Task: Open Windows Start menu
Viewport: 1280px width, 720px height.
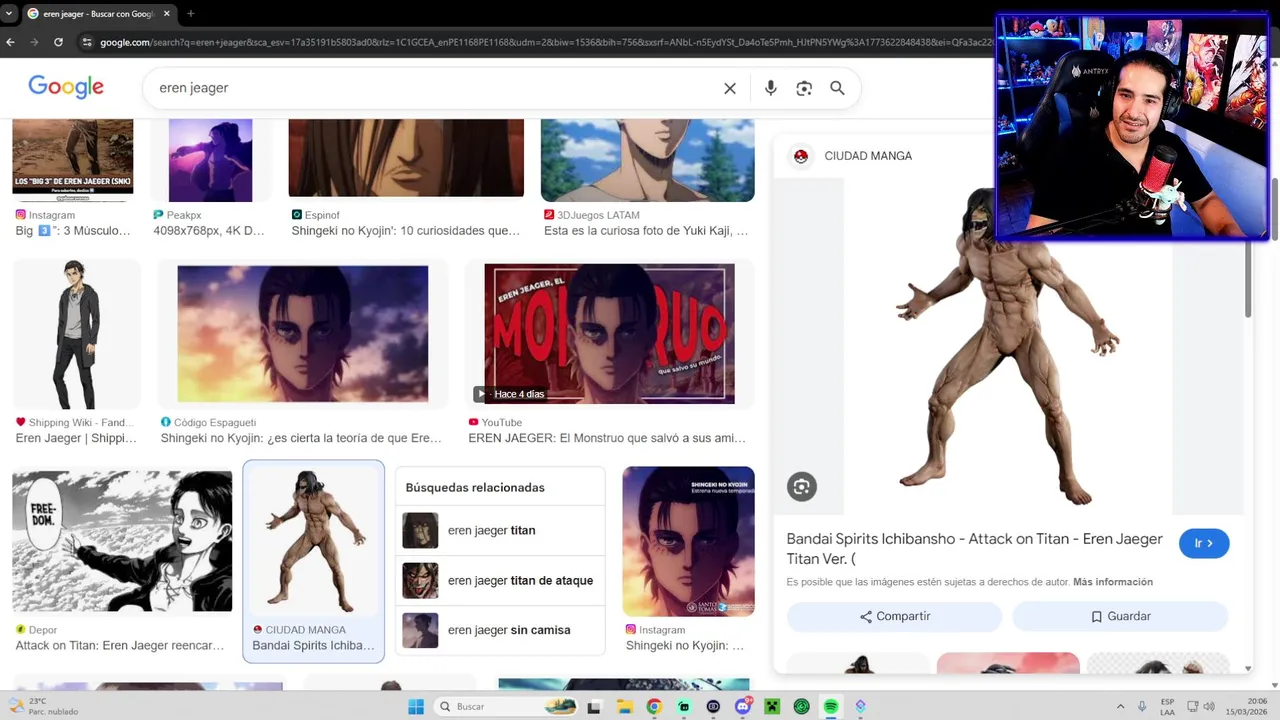Action: point(416,707)
